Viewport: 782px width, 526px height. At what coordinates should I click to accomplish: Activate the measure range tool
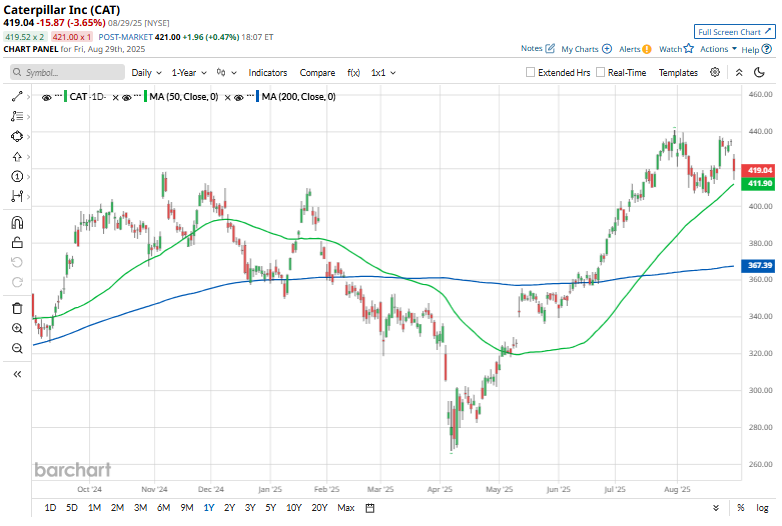(x=17, y=196)
